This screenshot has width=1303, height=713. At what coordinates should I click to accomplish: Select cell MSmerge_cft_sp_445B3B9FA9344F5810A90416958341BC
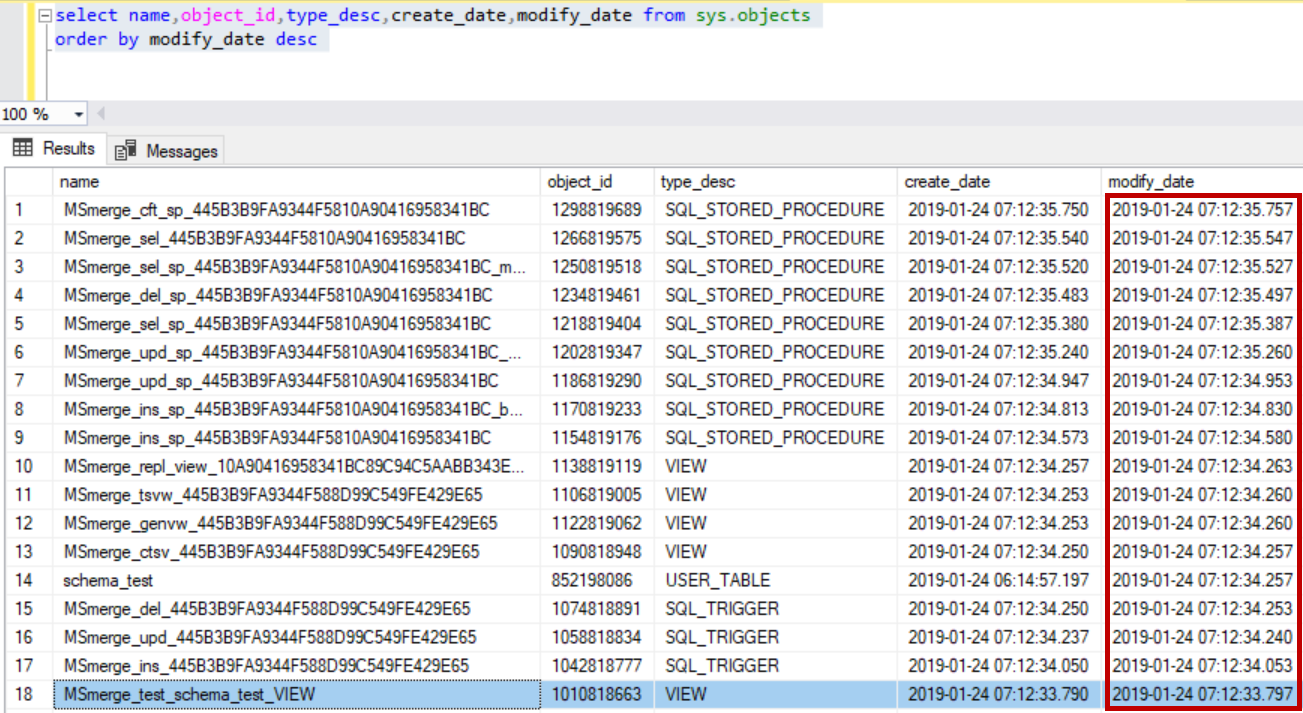pyautogui.click(x=297, y=210)
